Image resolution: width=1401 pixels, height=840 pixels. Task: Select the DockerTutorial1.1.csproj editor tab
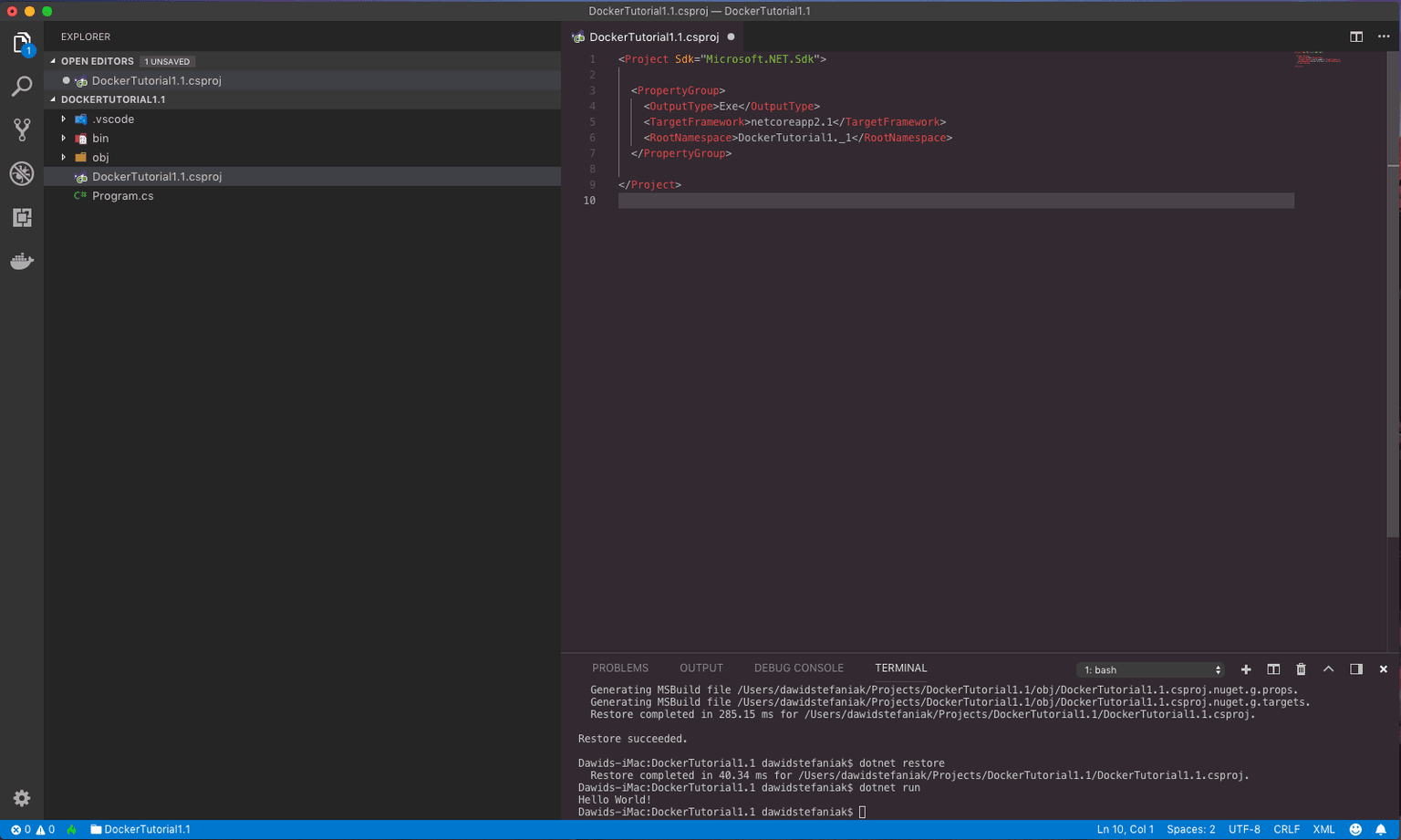click(x=653, y=37)
